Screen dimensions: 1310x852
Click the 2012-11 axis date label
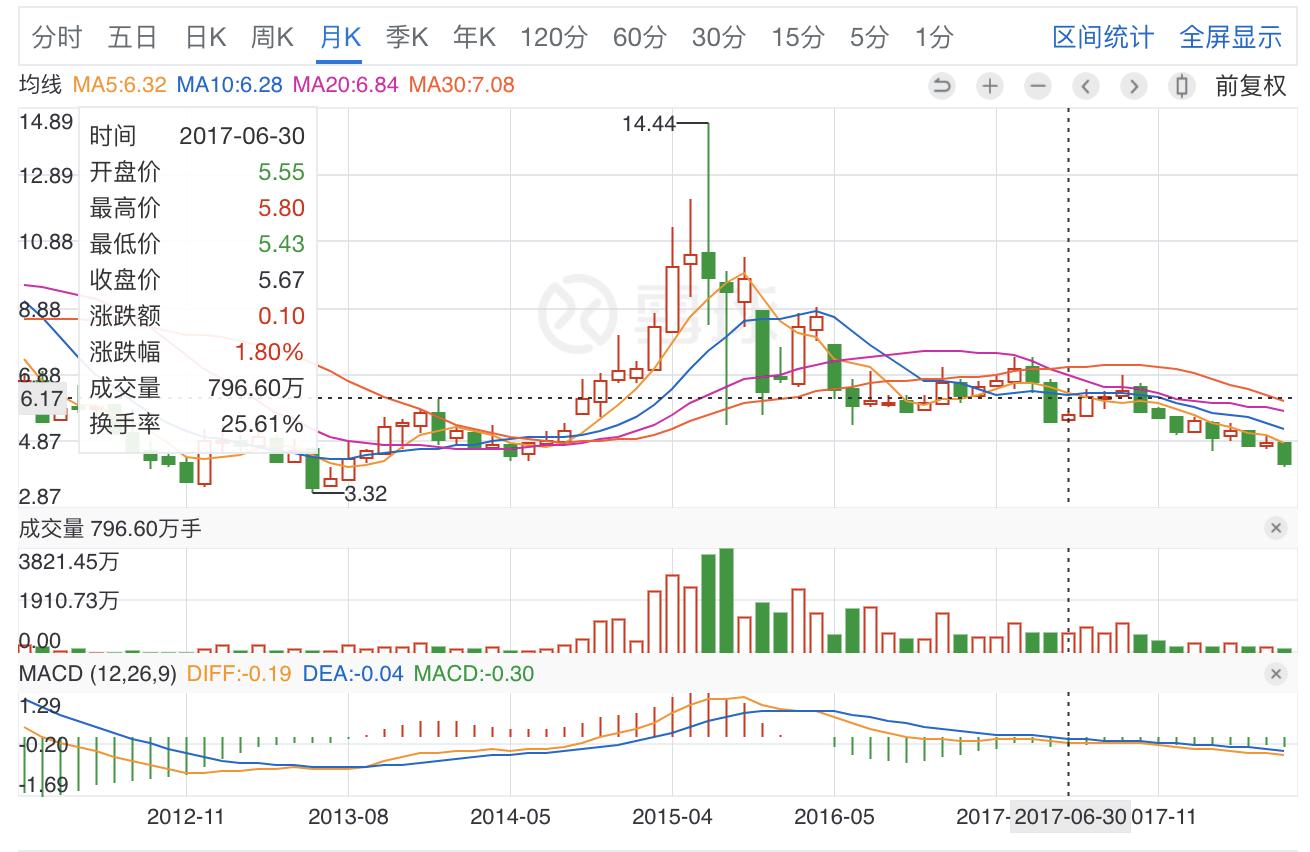(186, 817)
